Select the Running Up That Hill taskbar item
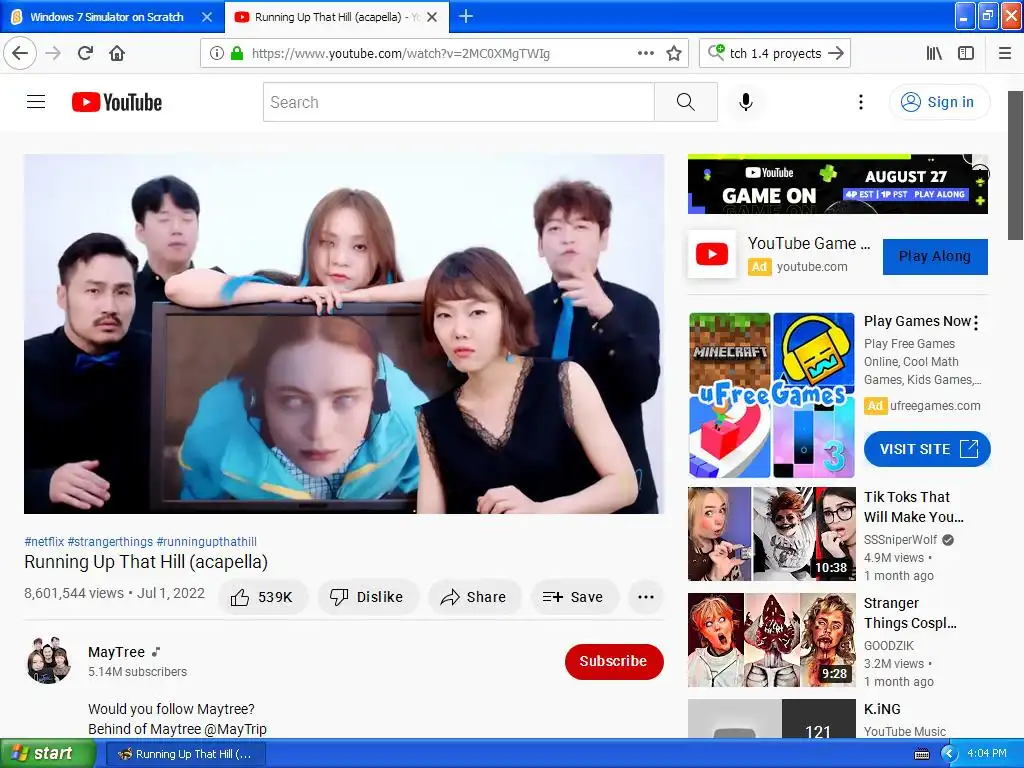 (x=185, y=754)
